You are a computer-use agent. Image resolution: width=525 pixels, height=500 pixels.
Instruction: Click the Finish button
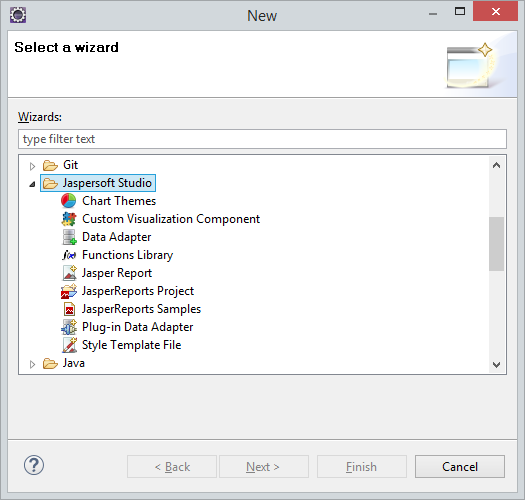362,467
